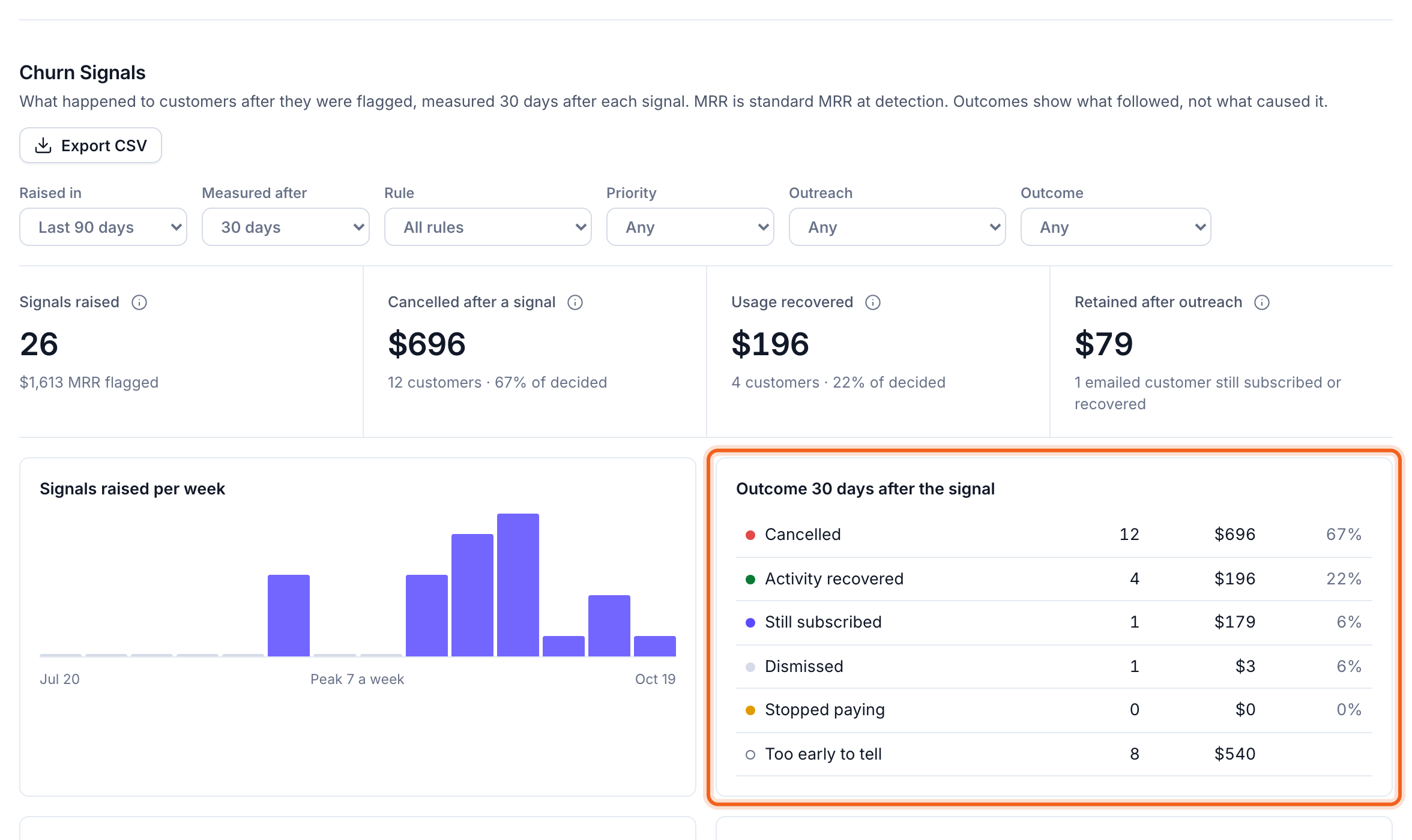Select the Activity recovered row label

coord(834,579)
